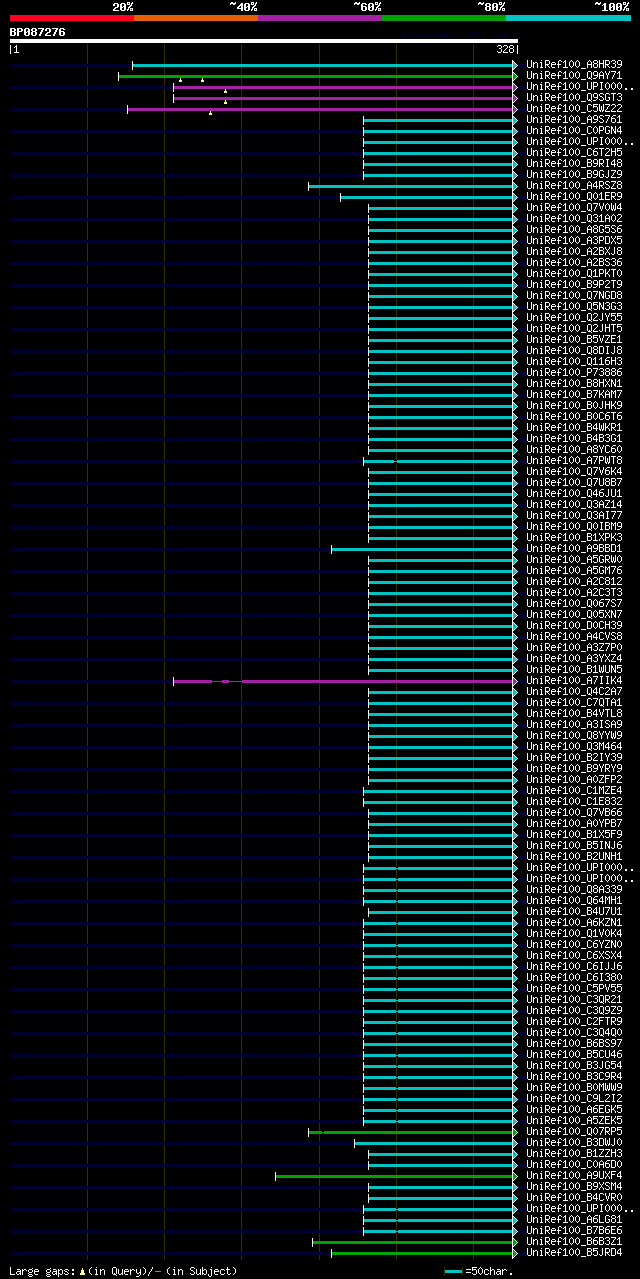Select the UniRef100_B0MWW9 label
Viewport: 640px width, 1279px height.
[x=574, y=1087]
